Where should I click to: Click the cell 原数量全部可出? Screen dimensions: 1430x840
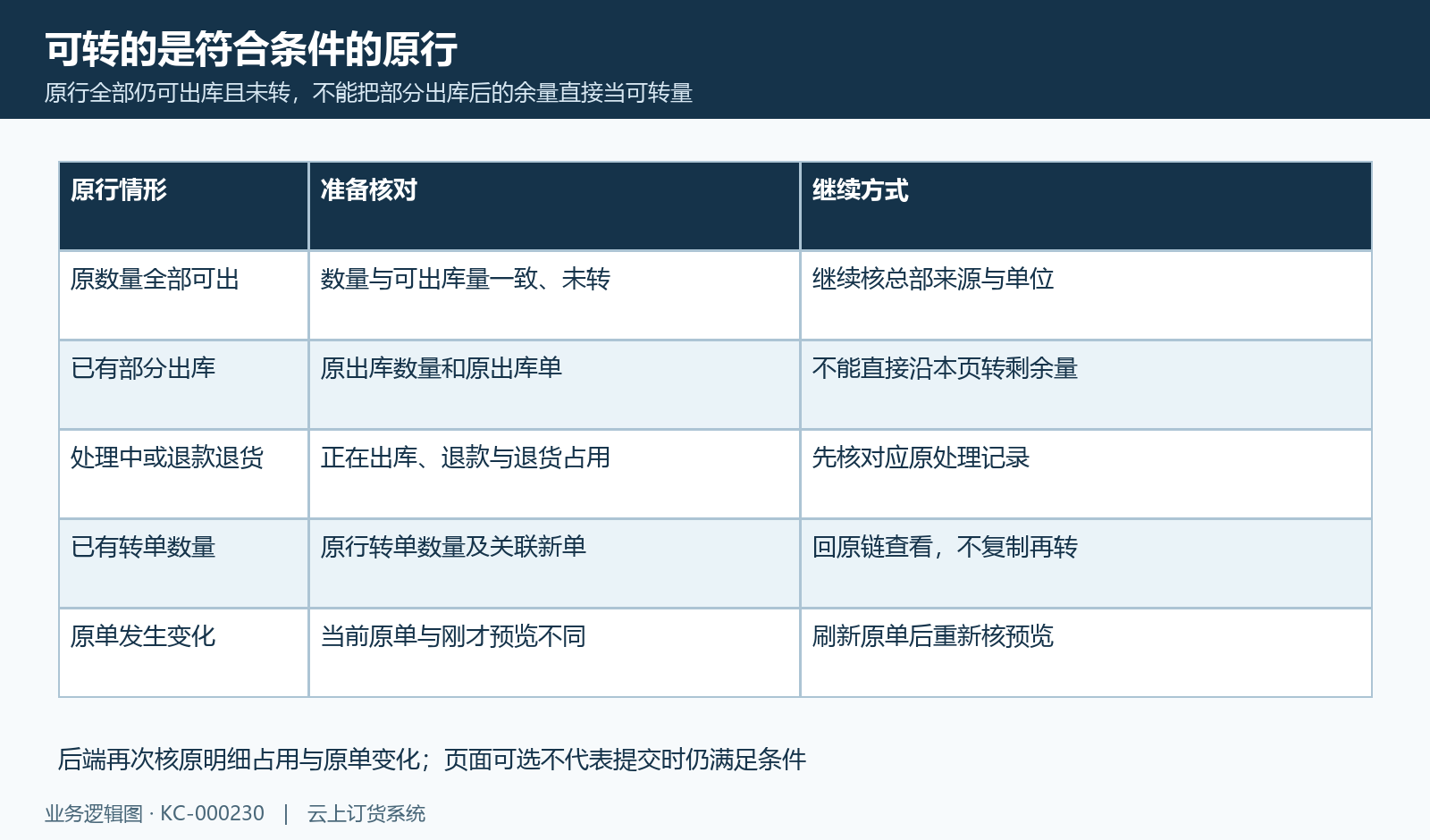(x=184, y=296)
